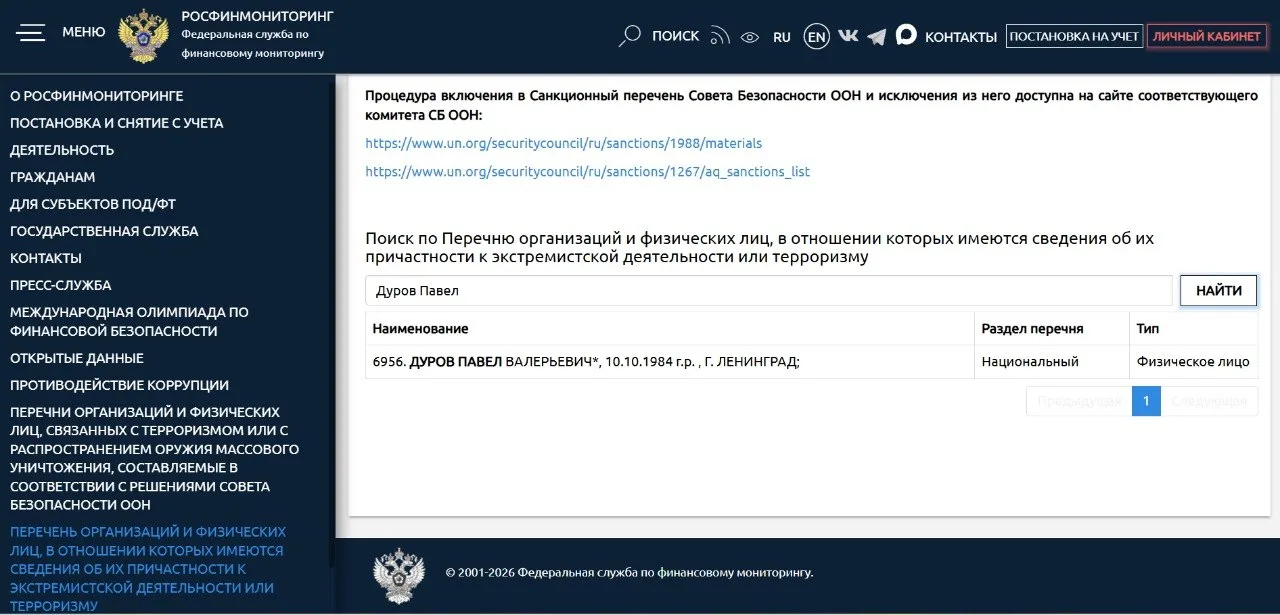Click the footer coat of arms emblem
Viewport: 1280px width, 615px height.
tap(399, 575)
